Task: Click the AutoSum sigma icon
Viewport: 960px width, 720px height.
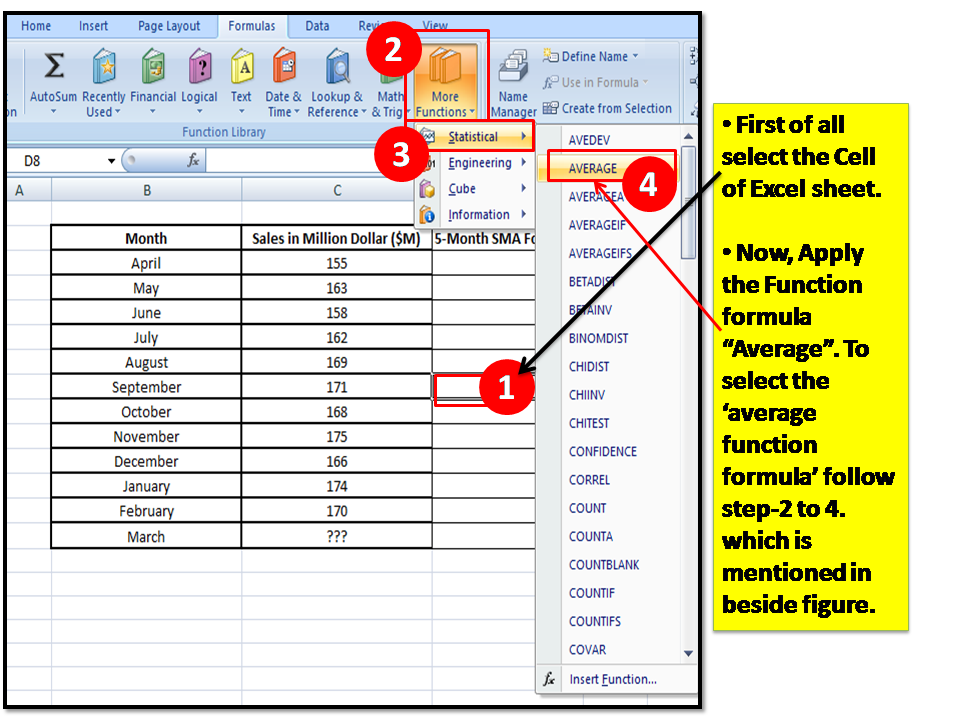Action: (x=54, y=66)
